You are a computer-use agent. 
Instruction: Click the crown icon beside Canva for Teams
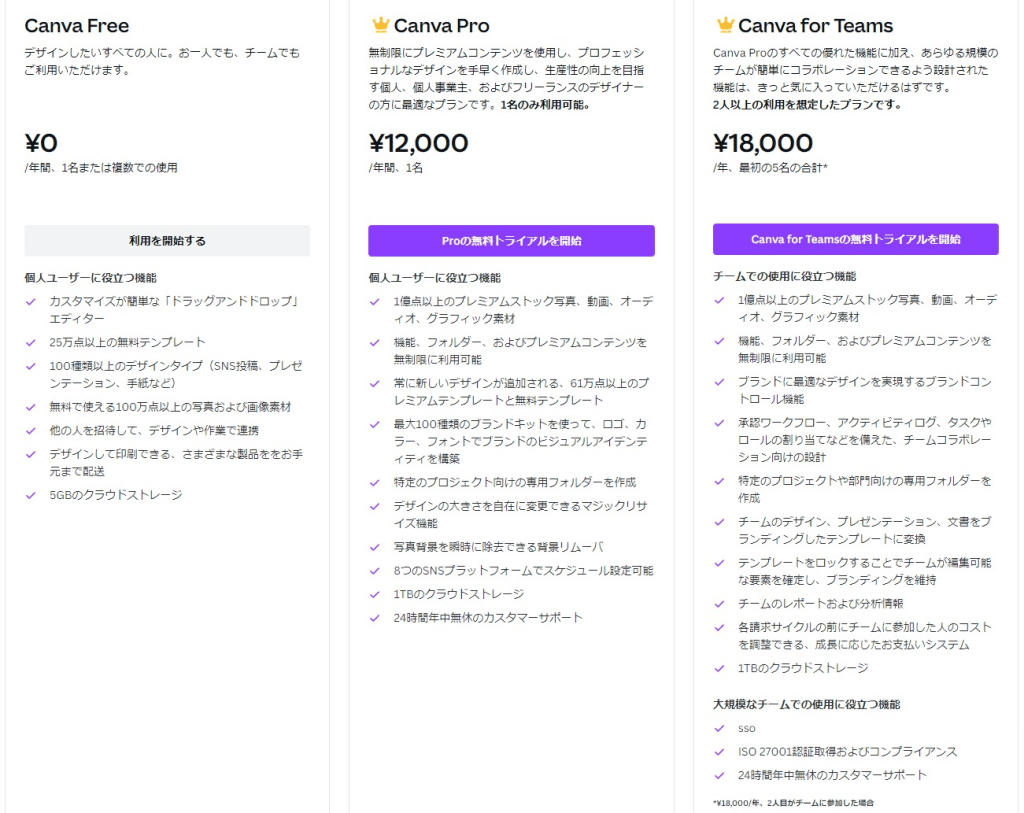click(x=725, y=26)
